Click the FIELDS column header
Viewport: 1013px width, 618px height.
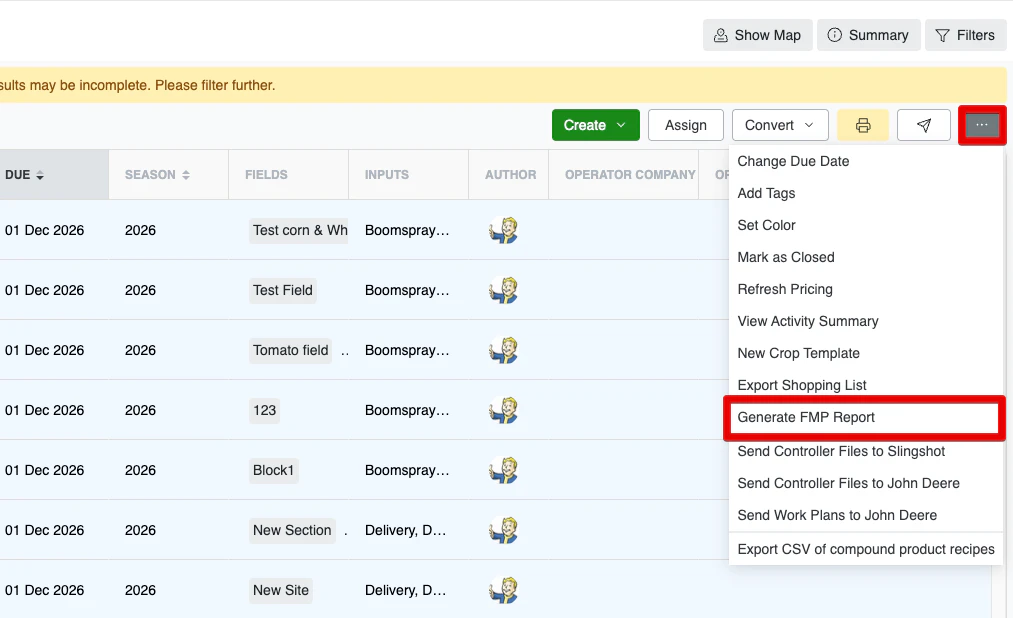(x=288, y=175)
